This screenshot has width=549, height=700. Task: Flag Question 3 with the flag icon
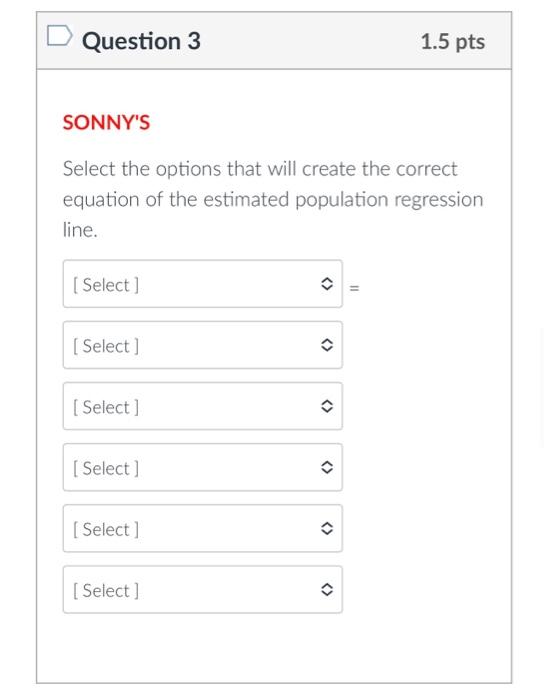59,36
